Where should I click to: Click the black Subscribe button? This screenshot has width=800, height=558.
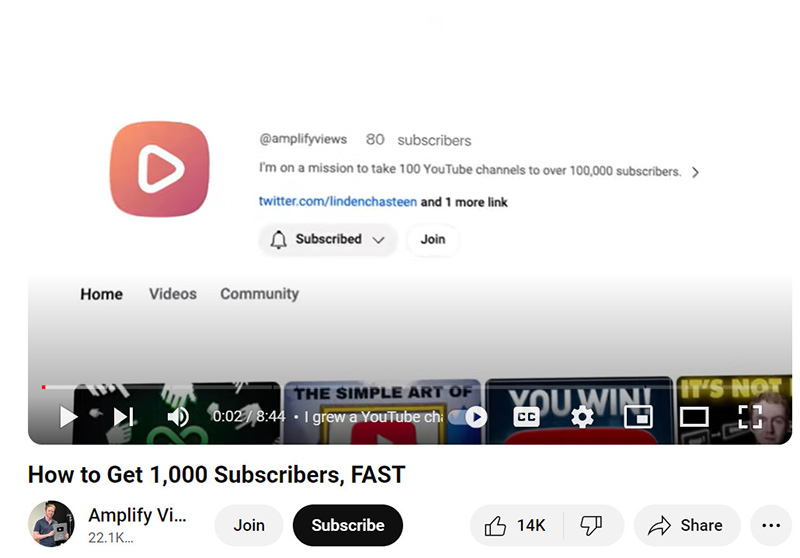(348, 525)
